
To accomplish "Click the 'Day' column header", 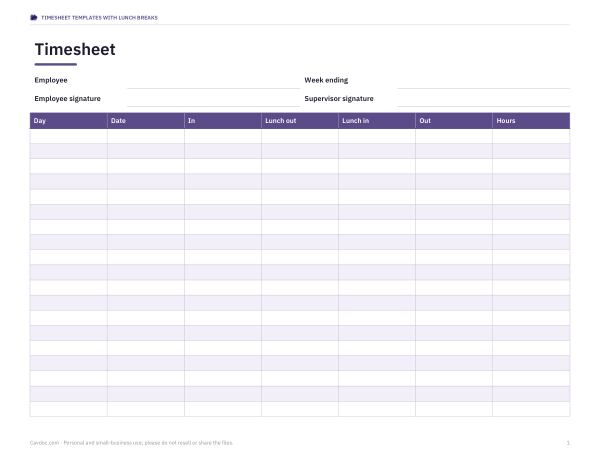I will 68,120.
